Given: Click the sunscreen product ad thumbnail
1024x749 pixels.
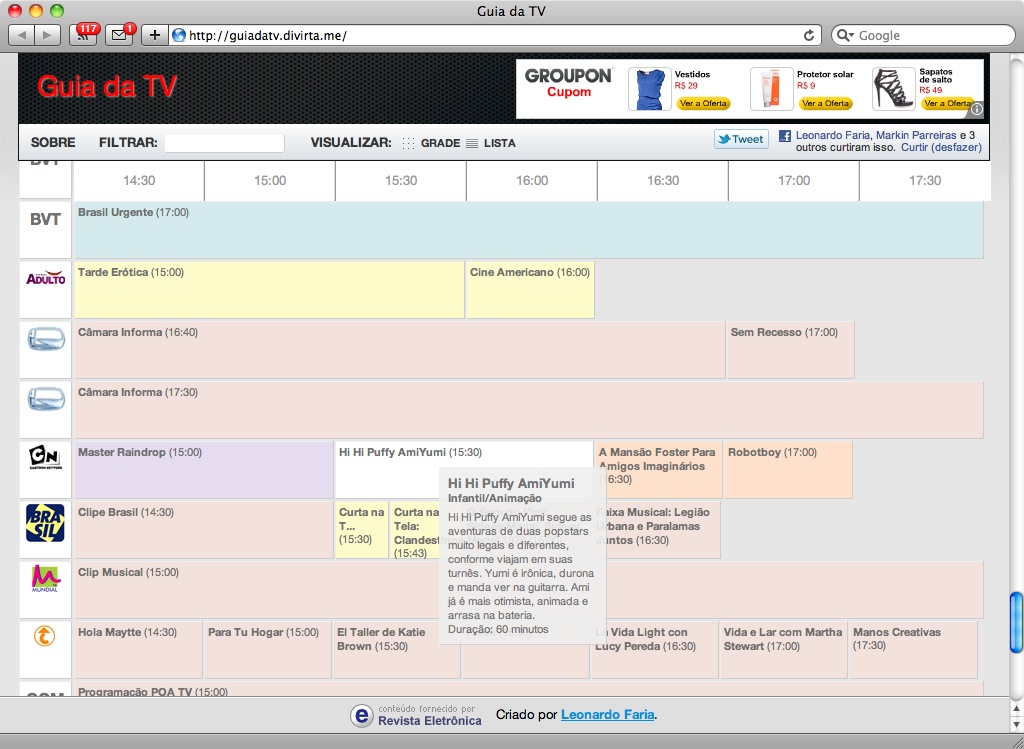Looking at the screenshot, I should click(771, 89).
